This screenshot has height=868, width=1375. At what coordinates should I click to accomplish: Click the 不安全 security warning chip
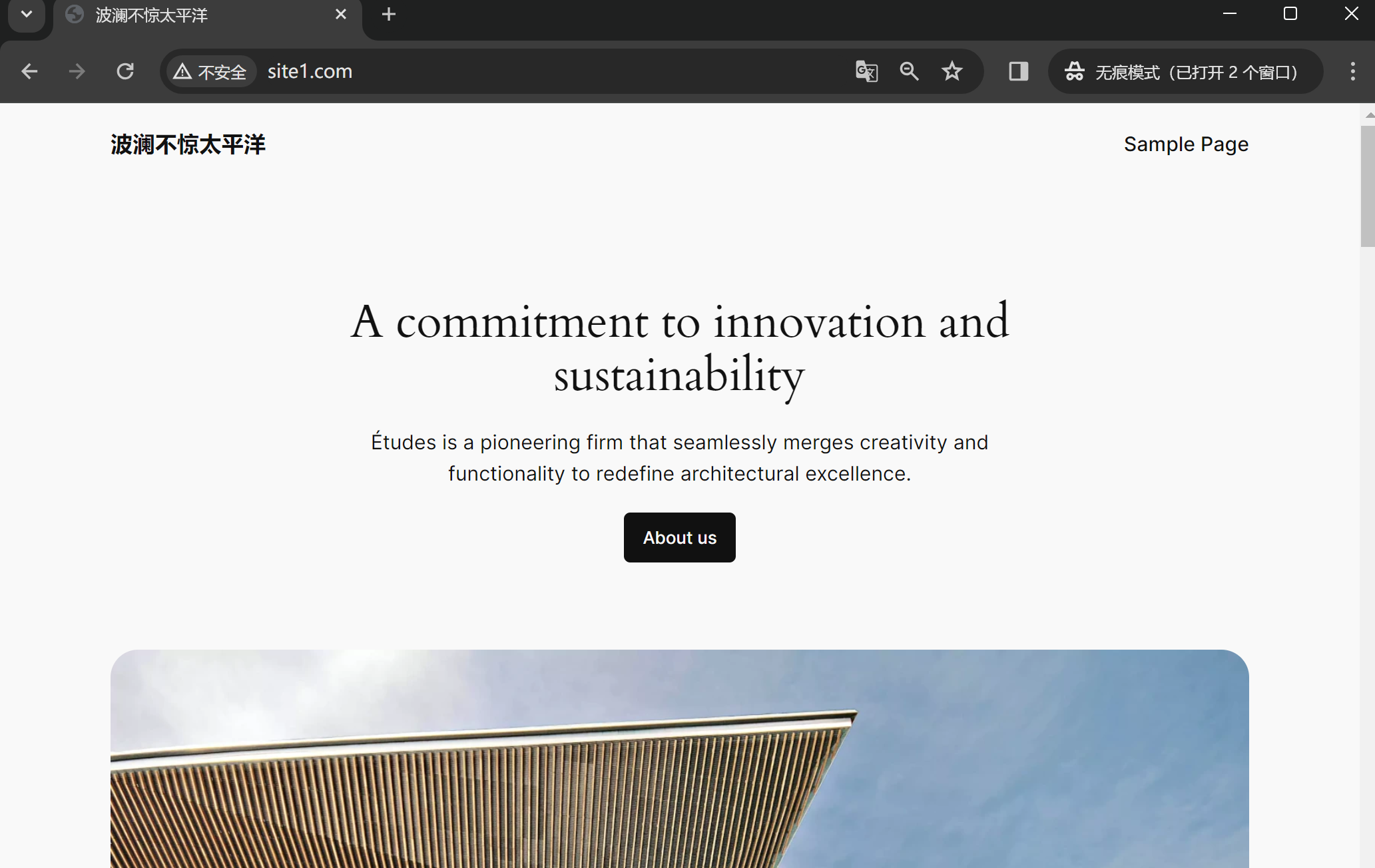click(210, 71)
